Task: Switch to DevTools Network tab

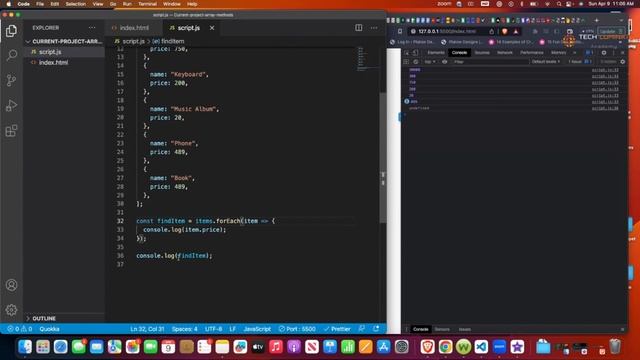Action: click(504, 53)
